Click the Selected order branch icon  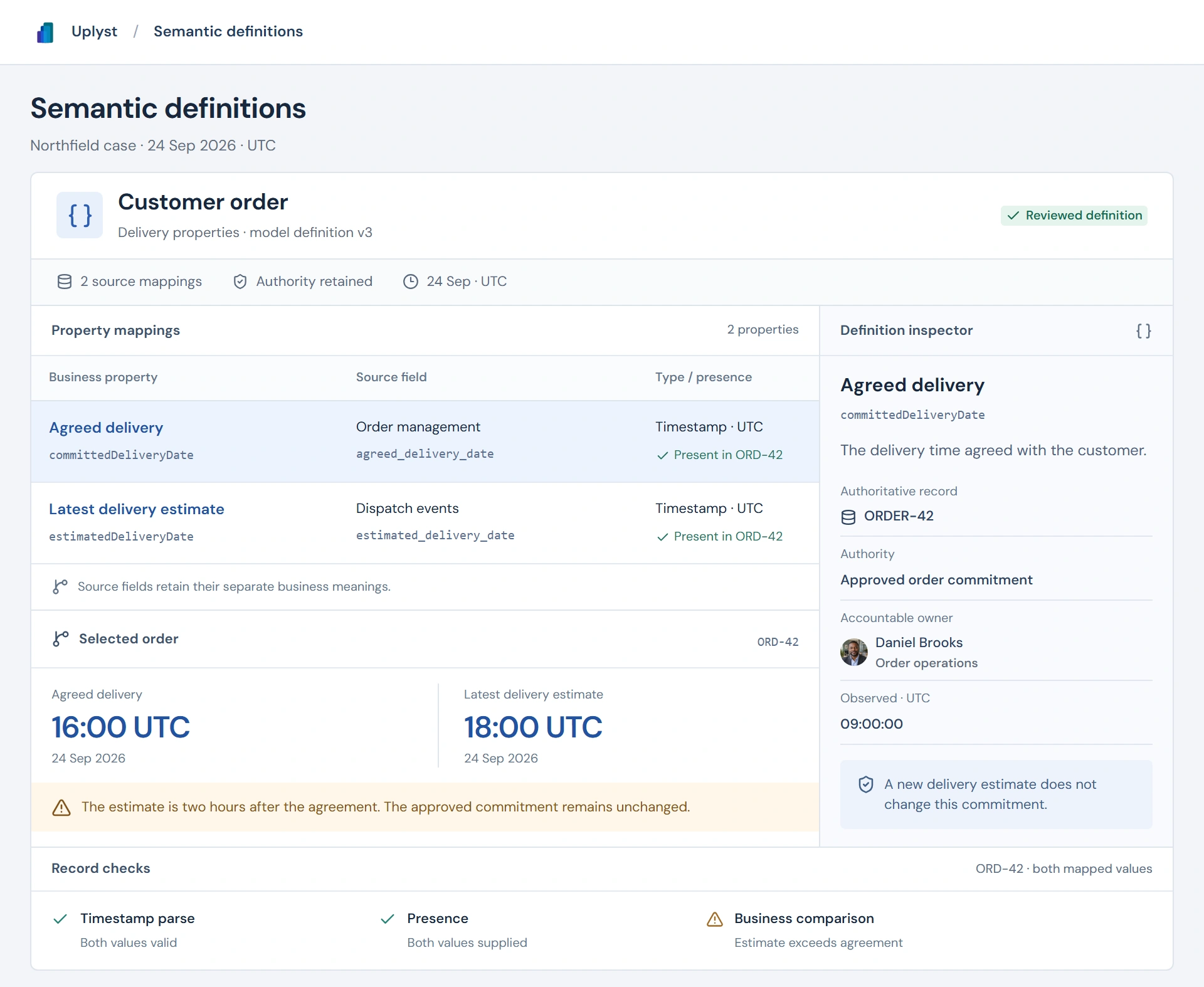pyautogui.click(x=61, y=639)
